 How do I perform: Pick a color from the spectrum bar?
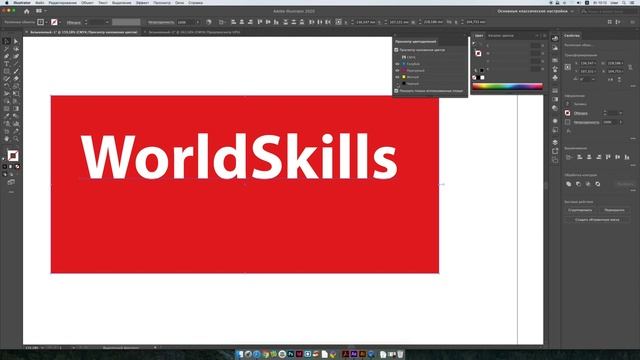(507, 86)
